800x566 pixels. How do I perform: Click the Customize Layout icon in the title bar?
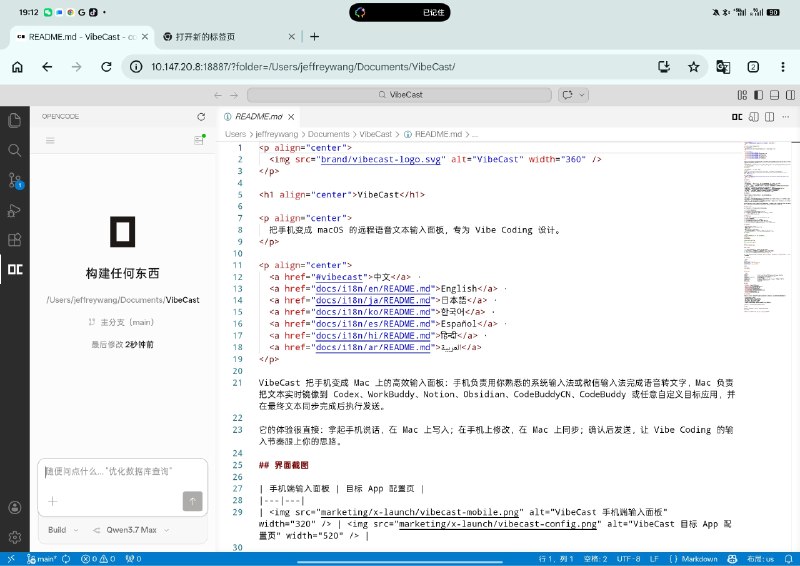coord(742,95)
